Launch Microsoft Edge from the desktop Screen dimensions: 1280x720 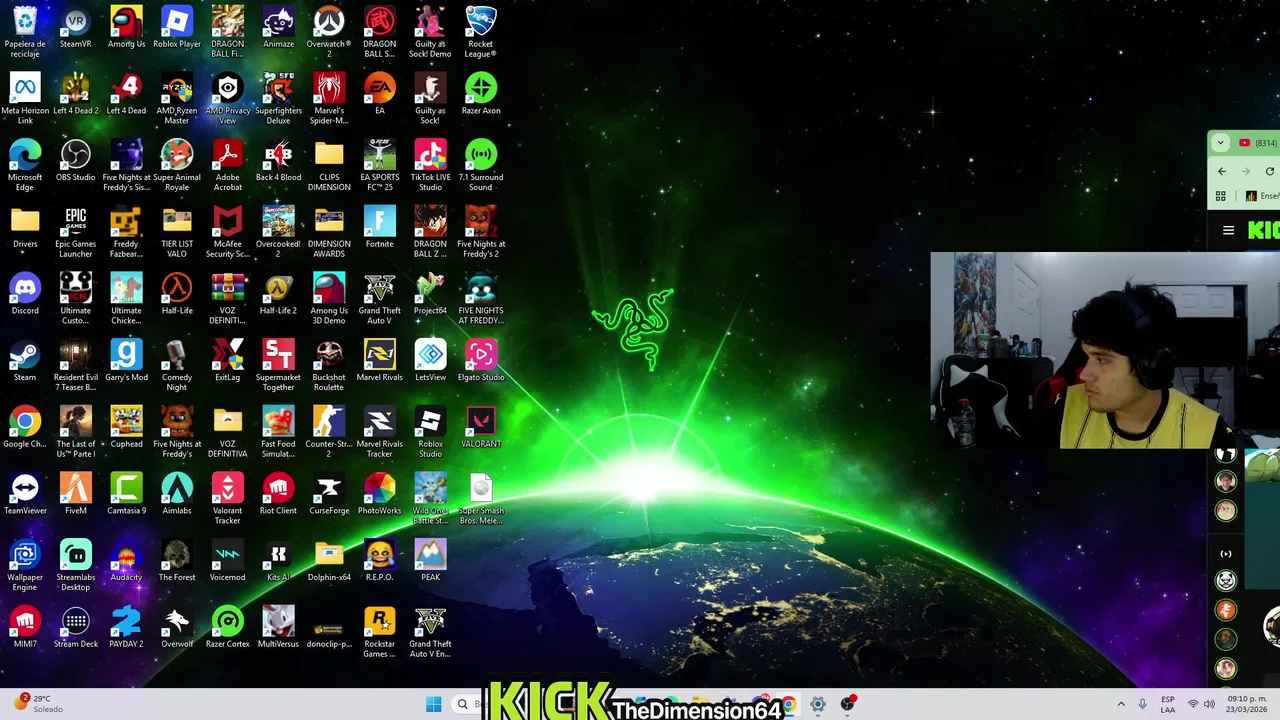pyautogui.click(x=25, y=165)
